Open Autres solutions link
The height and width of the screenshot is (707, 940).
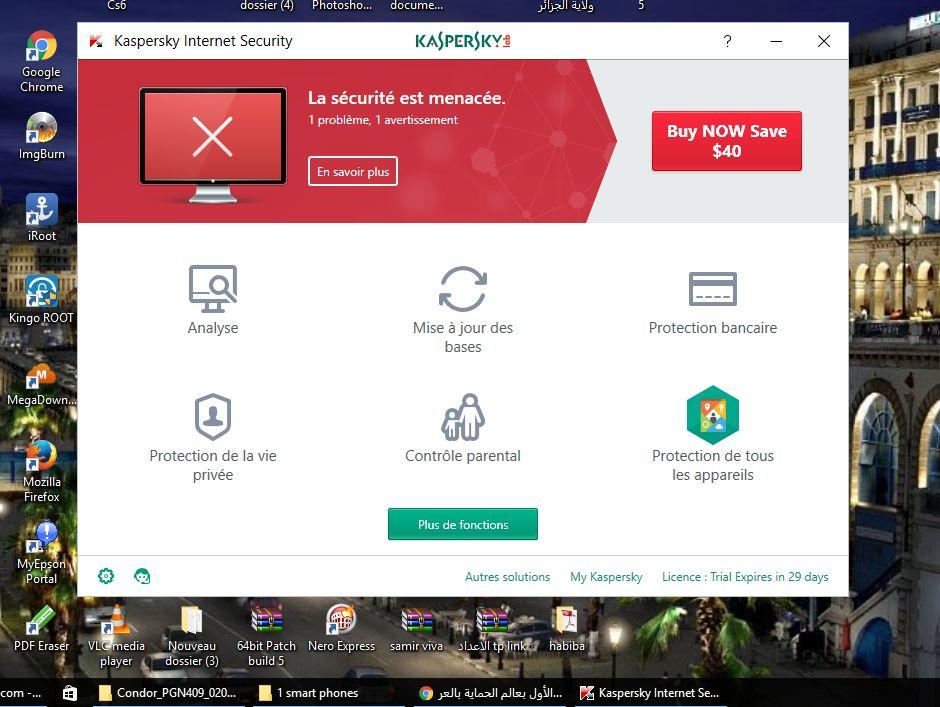coord(507,577)
